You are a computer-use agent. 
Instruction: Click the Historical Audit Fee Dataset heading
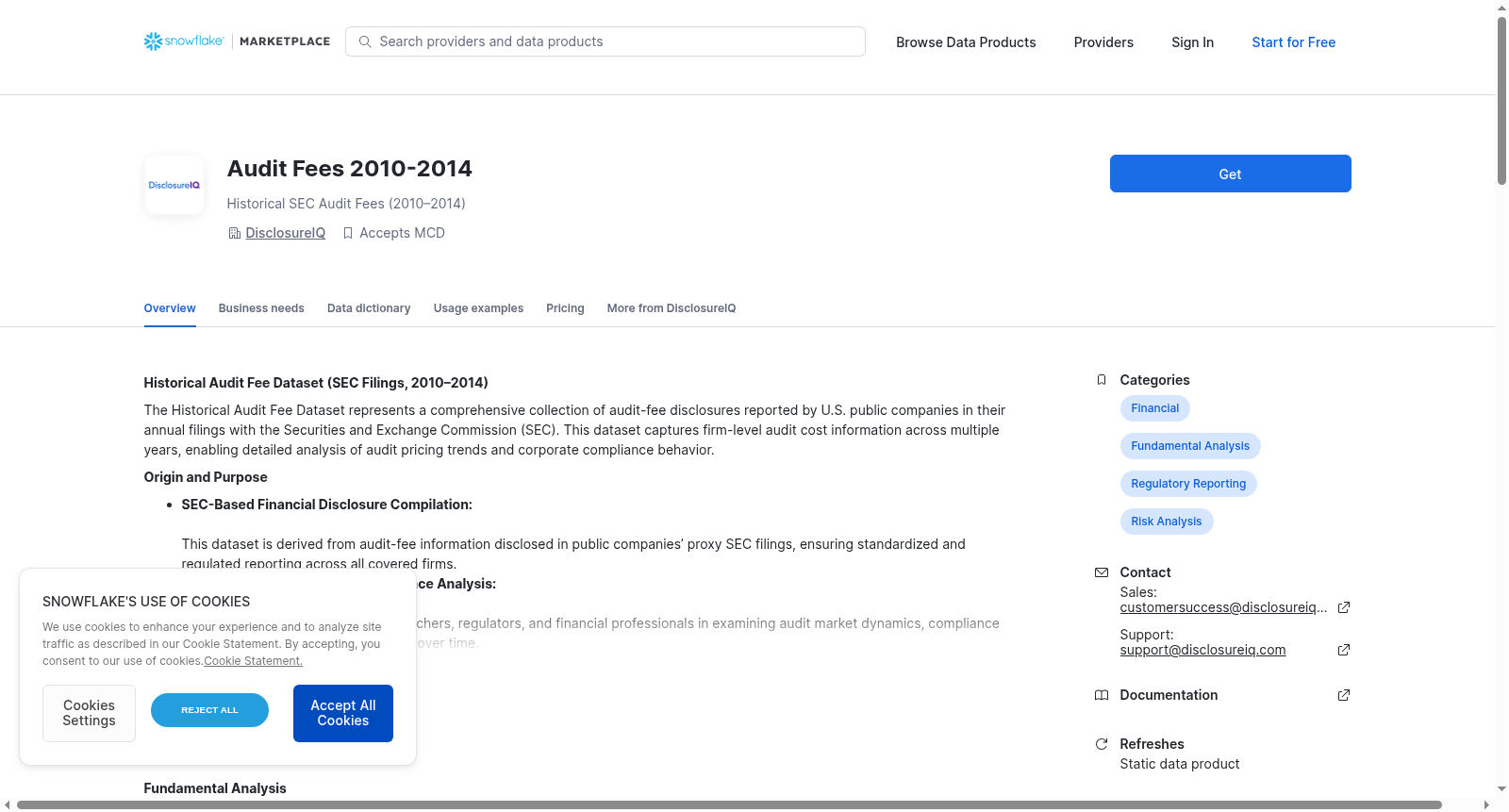point(316,383)
